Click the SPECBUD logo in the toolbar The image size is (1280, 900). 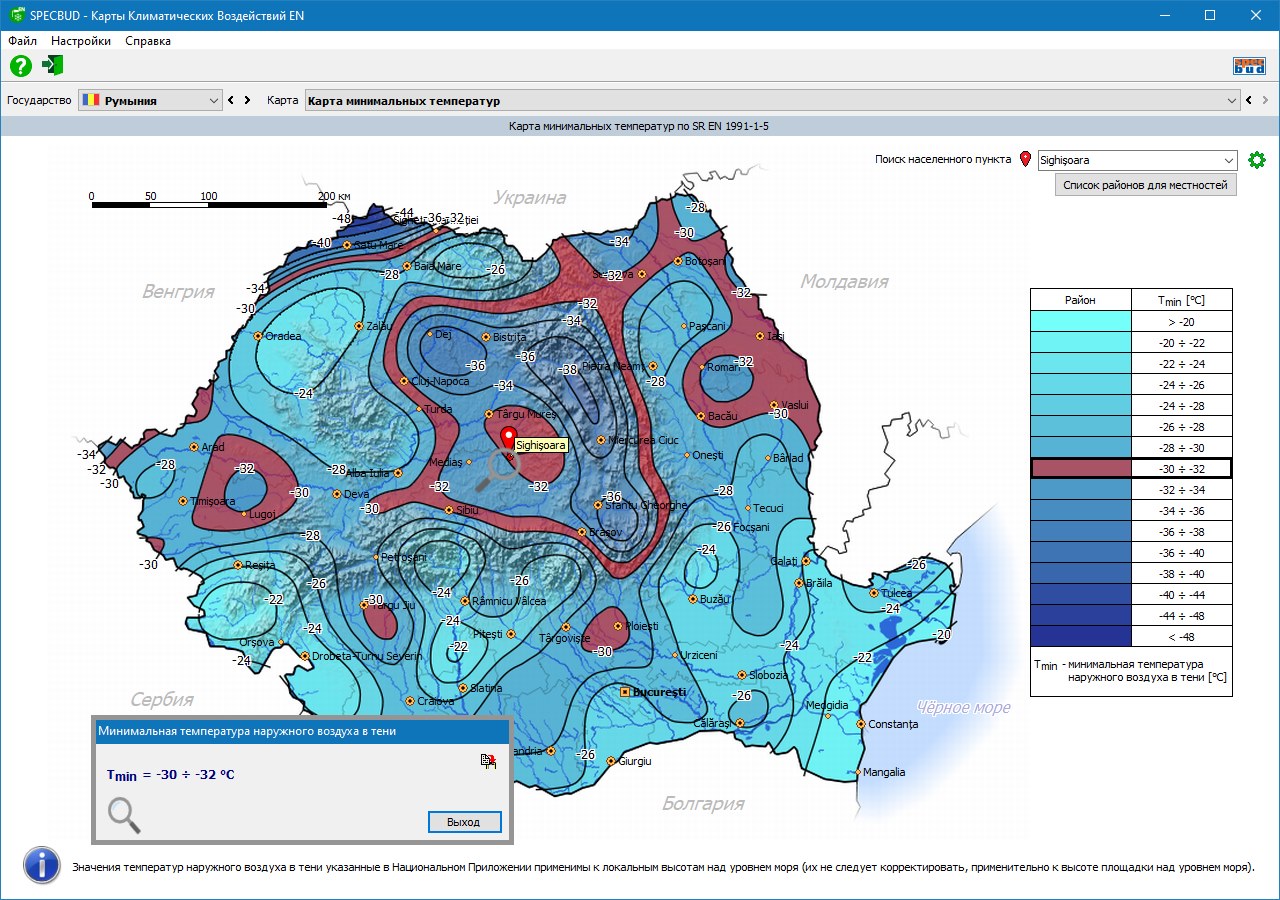(1249, 66)
